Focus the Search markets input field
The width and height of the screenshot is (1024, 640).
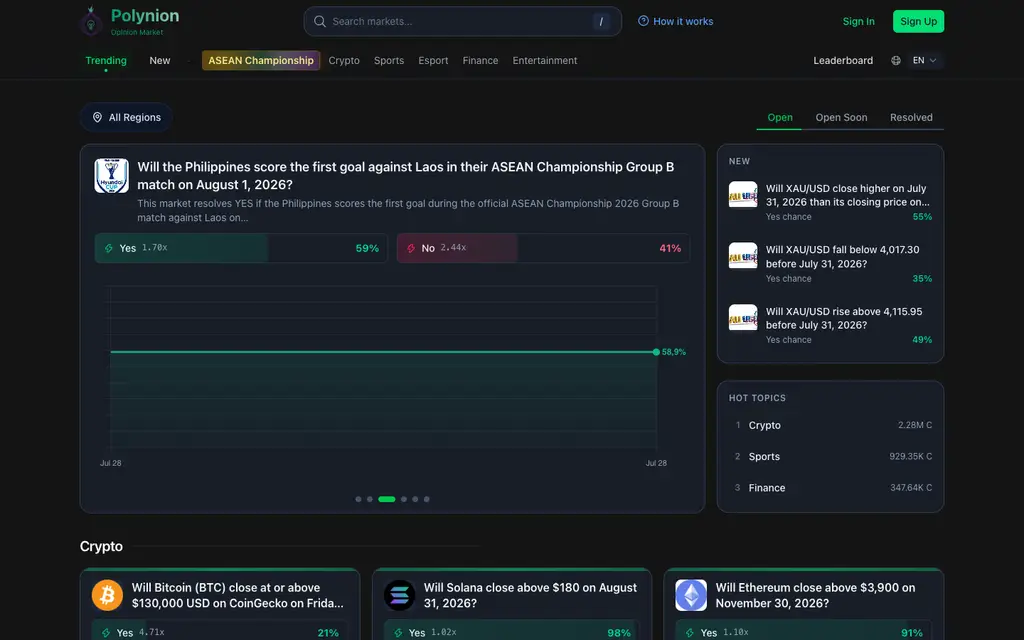click(462, 22)
